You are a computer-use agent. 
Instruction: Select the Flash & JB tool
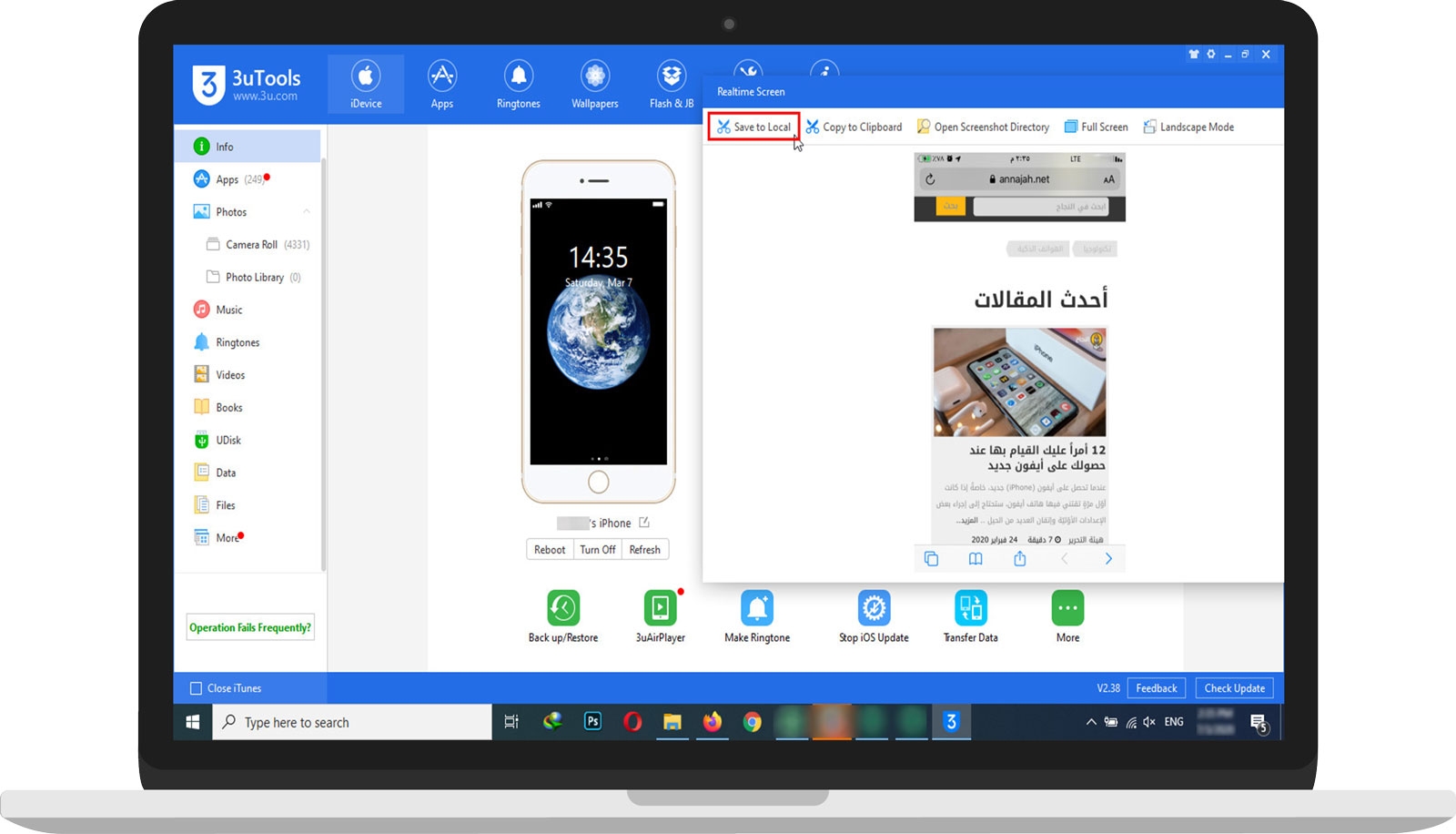click(x=670, y=84)
